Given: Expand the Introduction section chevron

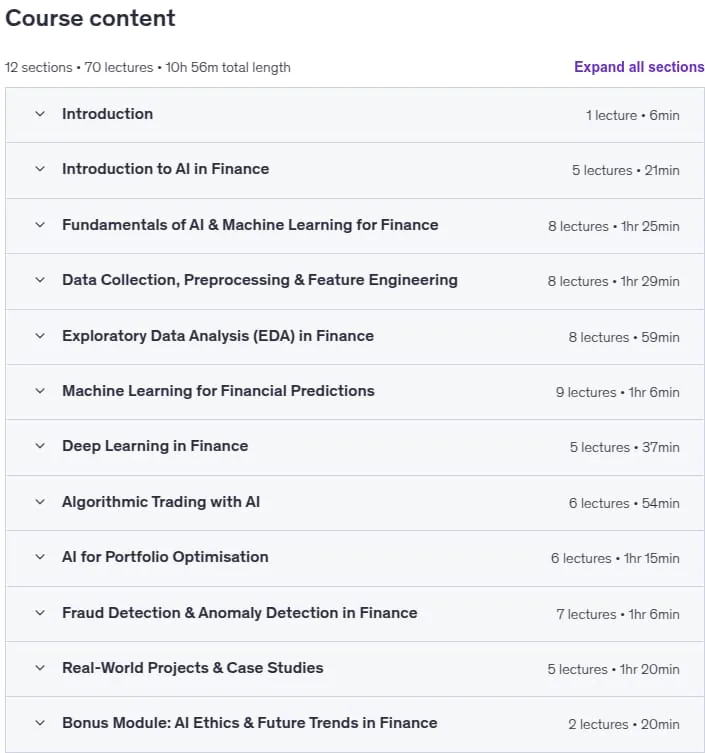Looking at the screenshot, I should 40,114.
